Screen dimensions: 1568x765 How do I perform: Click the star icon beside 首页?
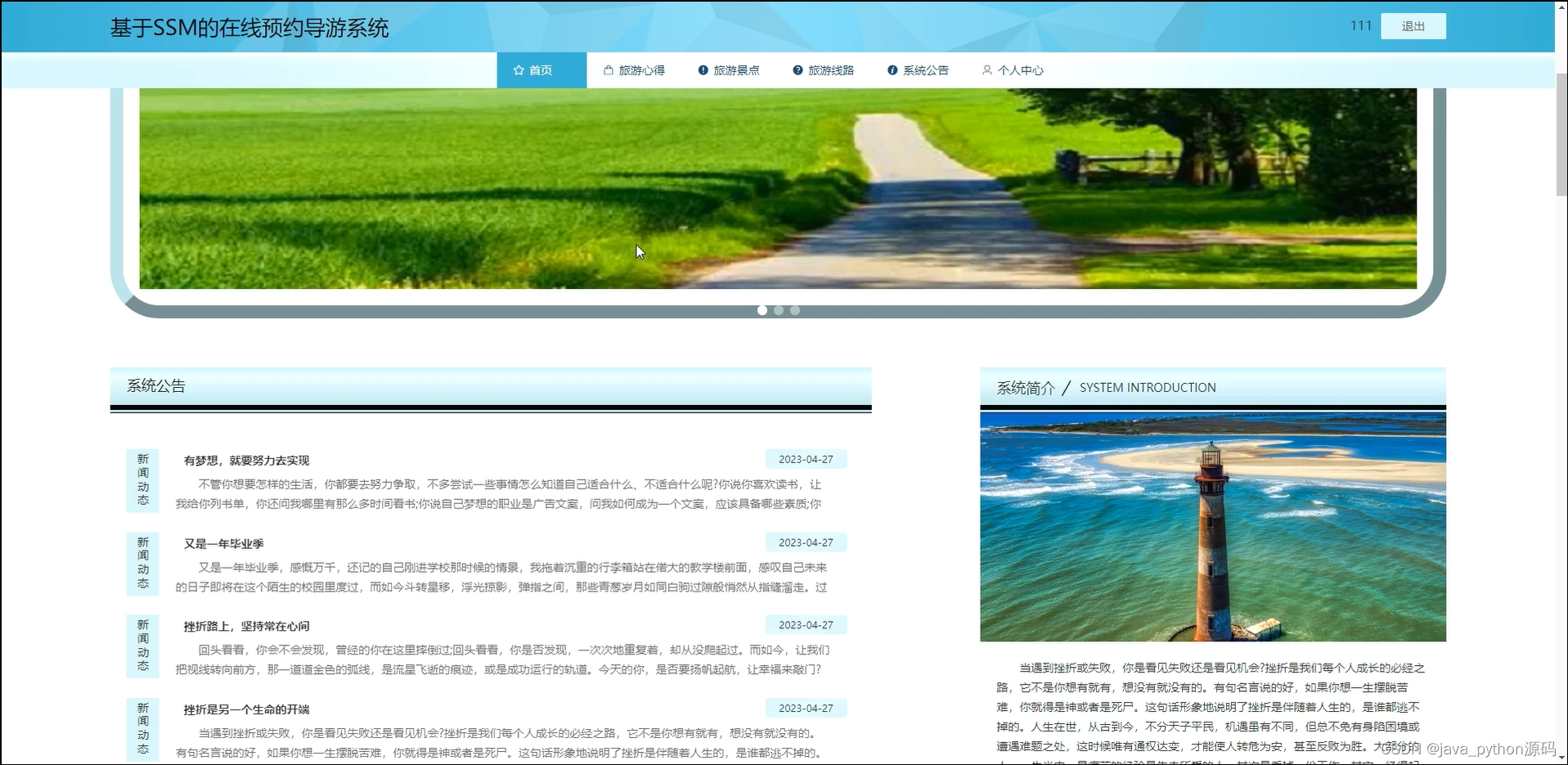point(519,70)
